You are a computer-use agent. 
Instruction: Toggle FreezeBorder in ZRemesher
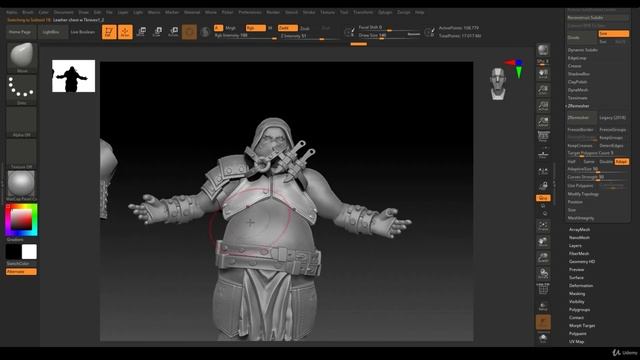pos(580,130)
